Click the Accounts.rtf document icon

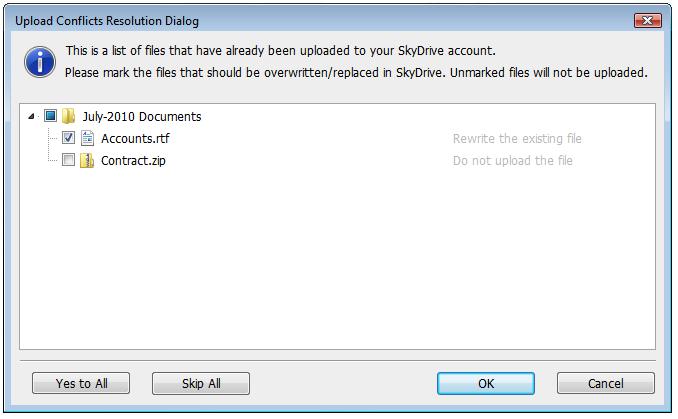pyautogui.click(x=87, y=138)
